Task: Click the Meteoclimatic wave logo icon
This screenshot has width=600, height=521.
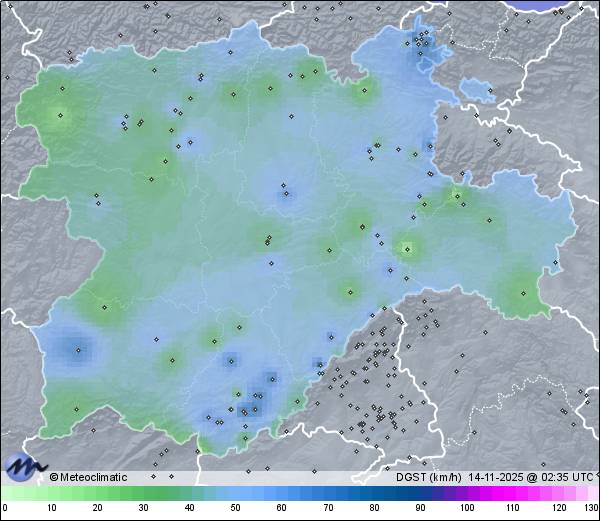Action: 25,466
